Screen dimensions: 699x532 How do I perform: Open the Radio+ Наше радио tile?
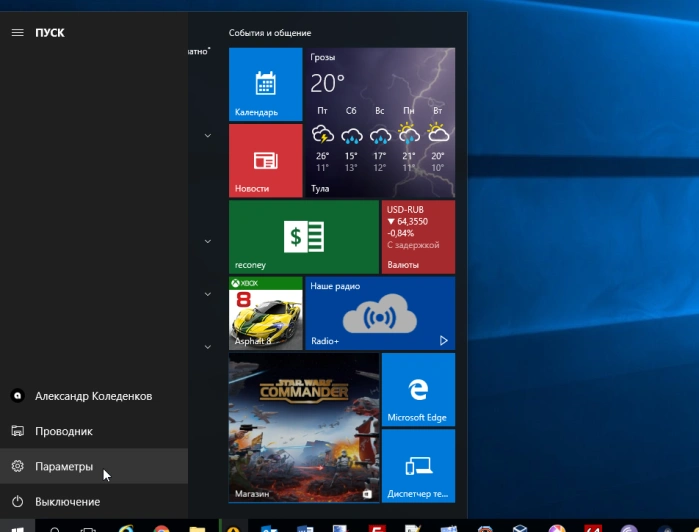pyautogui.click(x=380, y=313)
